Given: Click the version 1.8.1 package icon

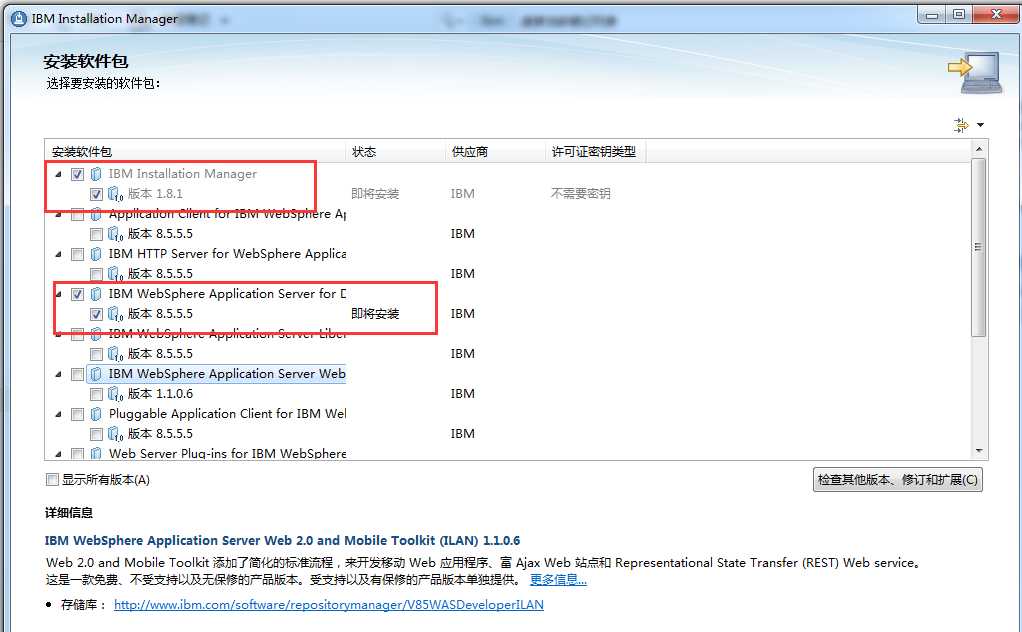Looking at the screenshot, I should (115, 194).
